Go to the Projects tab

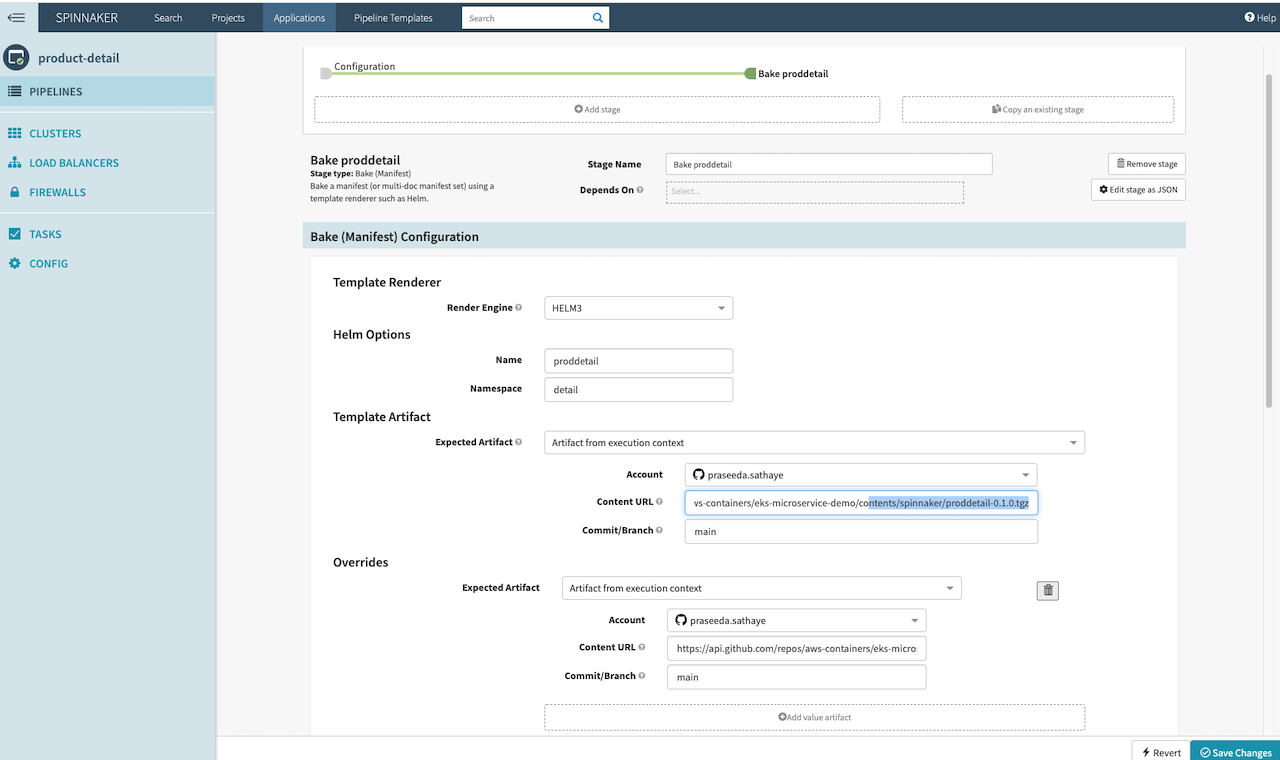click(x=228, y=18)
